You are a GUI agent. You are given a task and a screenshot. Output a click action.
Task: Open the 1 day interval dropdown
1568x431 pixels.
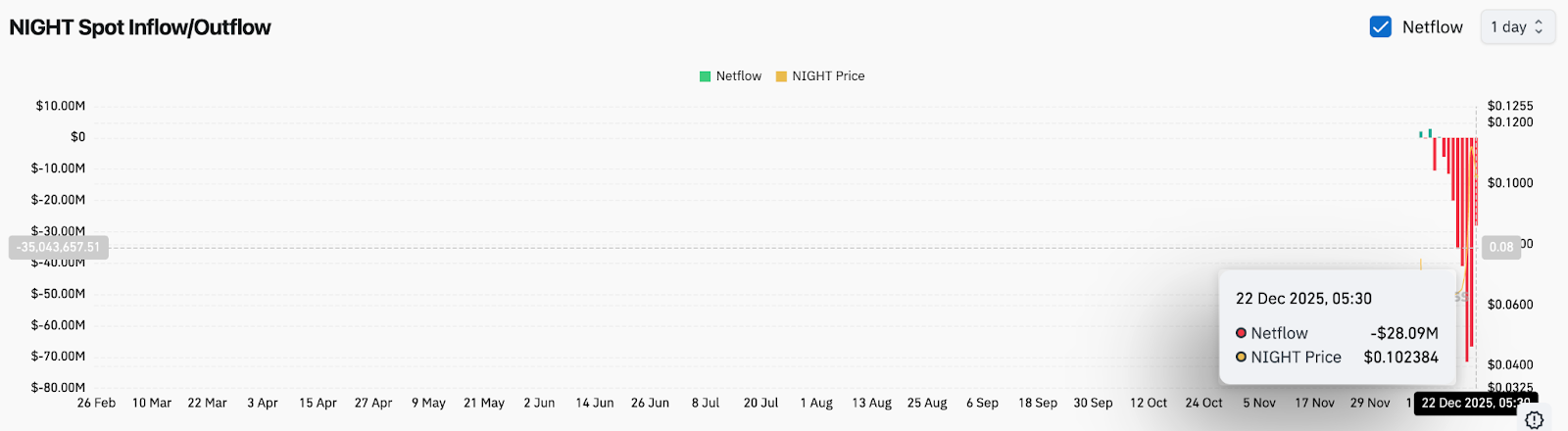click(1516, 27)
